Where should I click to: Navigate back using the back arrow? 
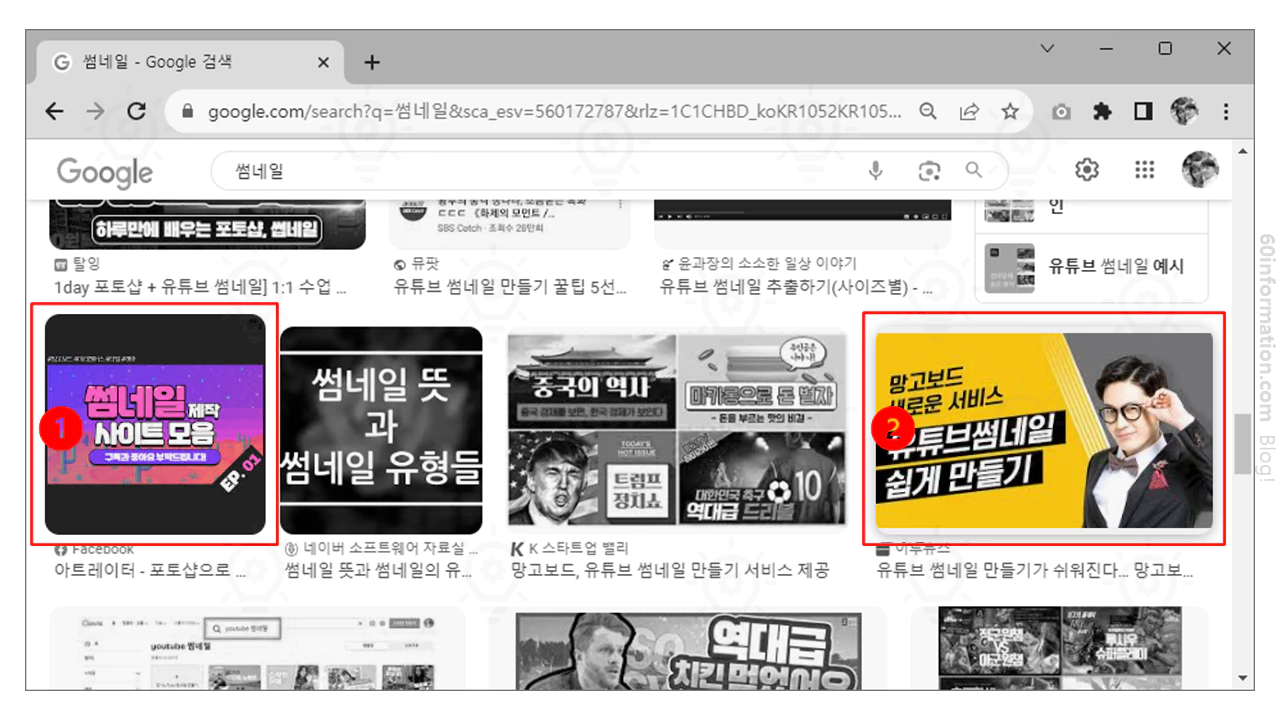click(54, 111)
